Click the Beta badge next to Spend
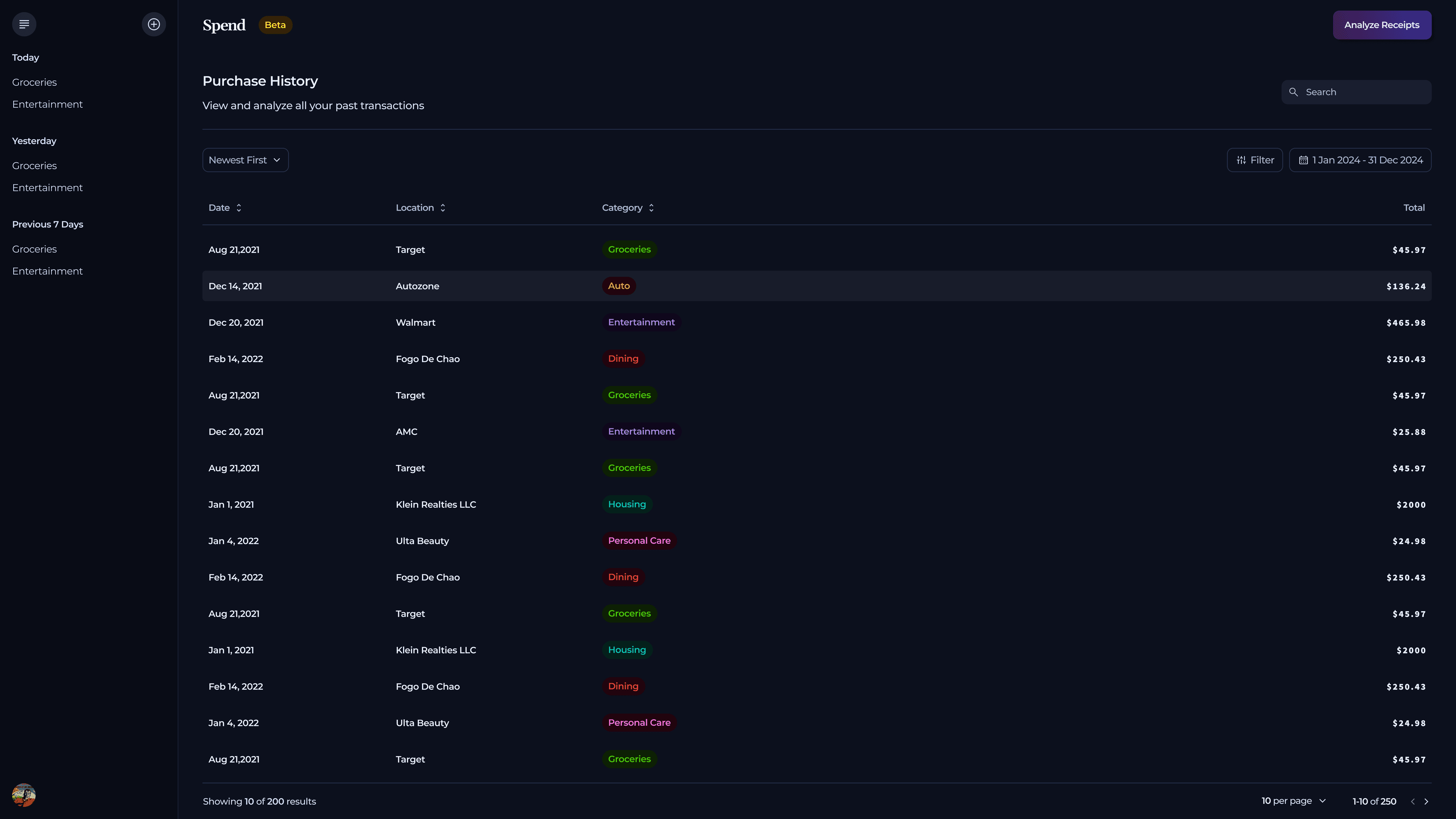Viewport: 1456px width, 819px height. pyautogui.click(x=275, y=25)
